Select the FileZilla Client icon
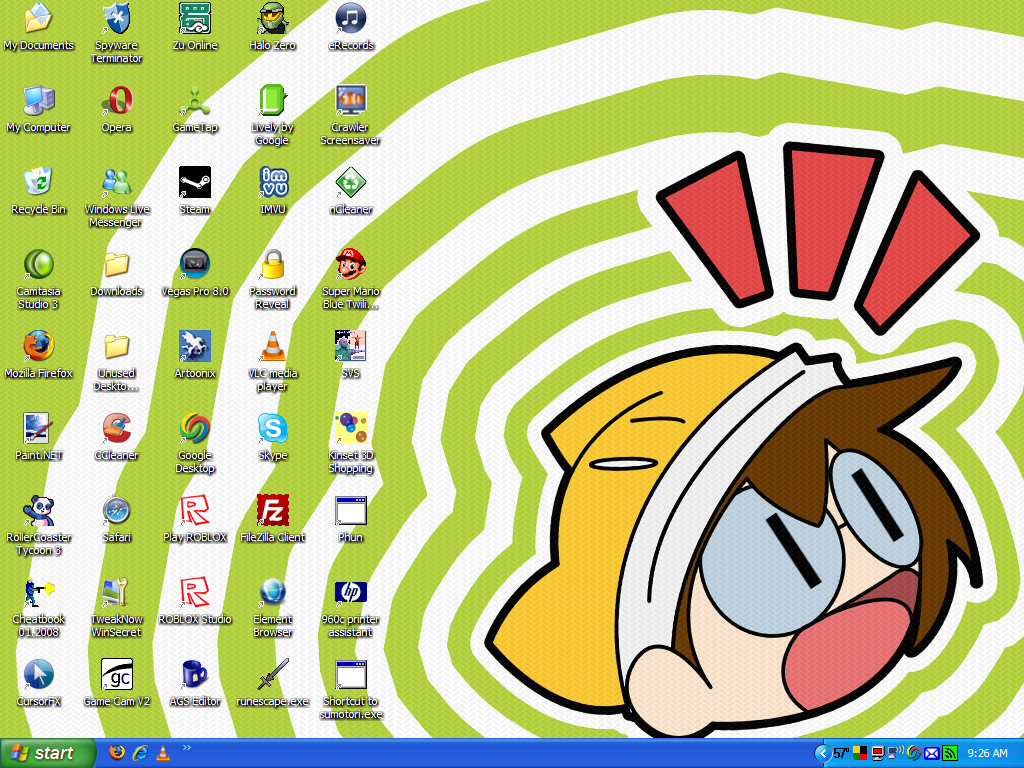The width and height of the screenshot is (1024, 768). [x=272, y=510]
